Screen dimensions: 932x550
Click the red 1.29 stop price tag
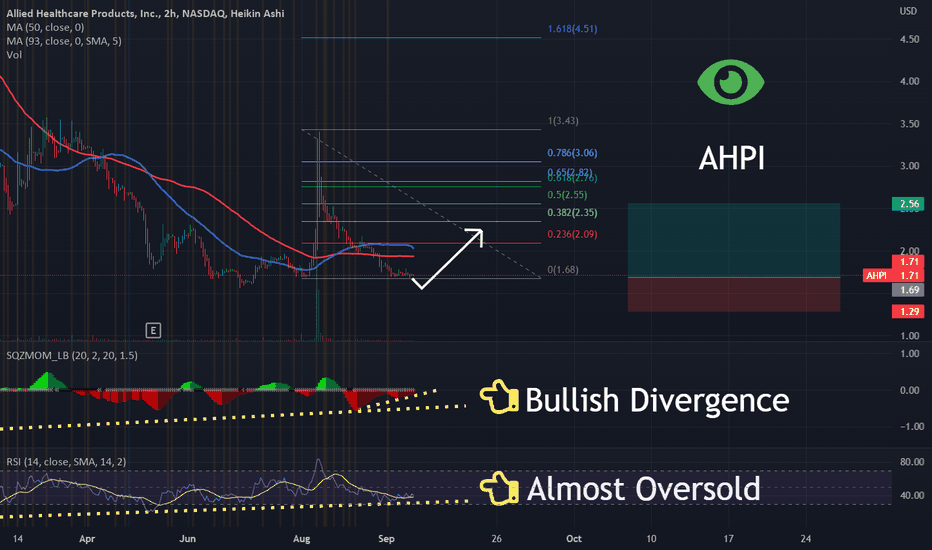pos(908,312)
